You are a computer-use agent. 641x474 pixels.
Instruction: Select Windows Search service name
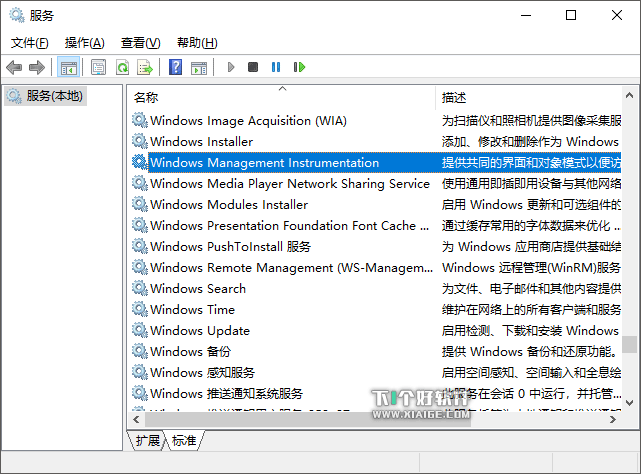pyautogui.click(x=198, y=289)
